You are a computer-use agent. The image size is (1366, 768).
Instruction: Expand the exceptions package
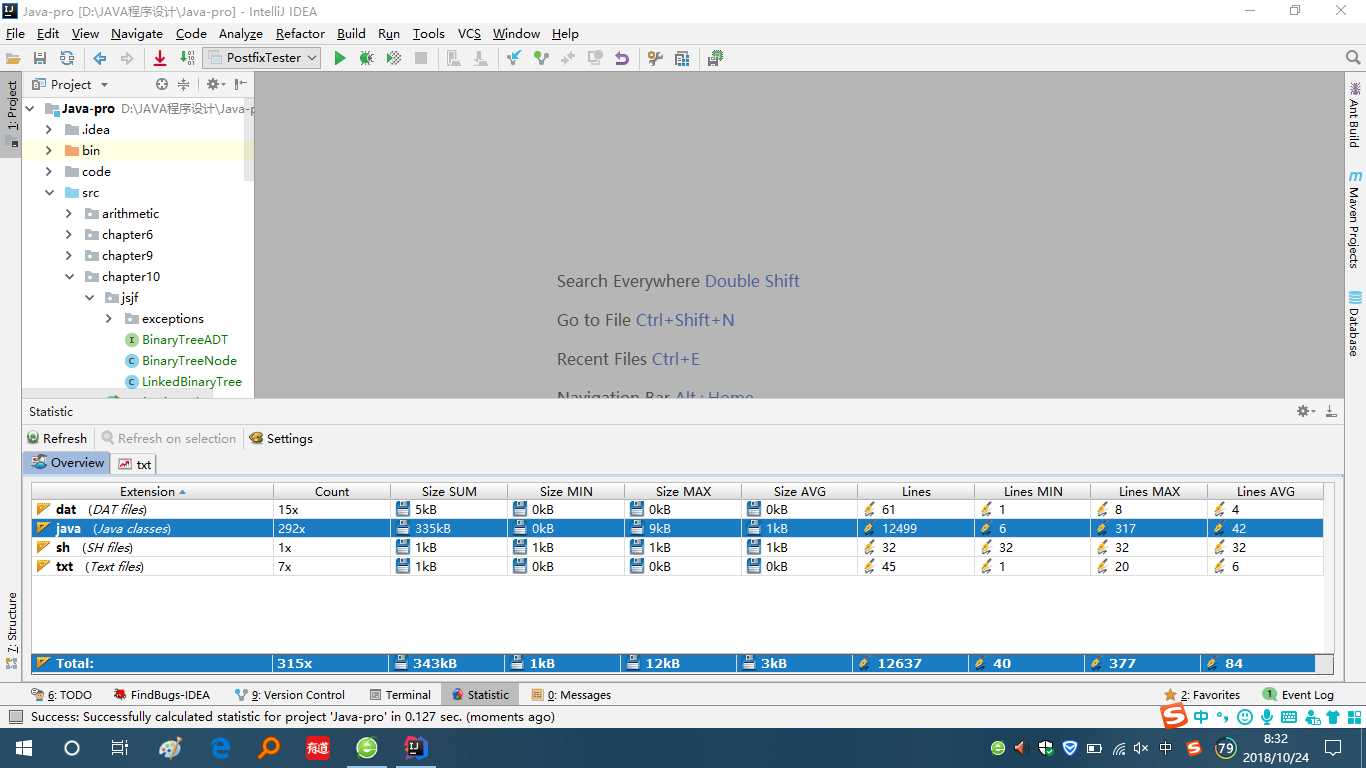point(109,318)
